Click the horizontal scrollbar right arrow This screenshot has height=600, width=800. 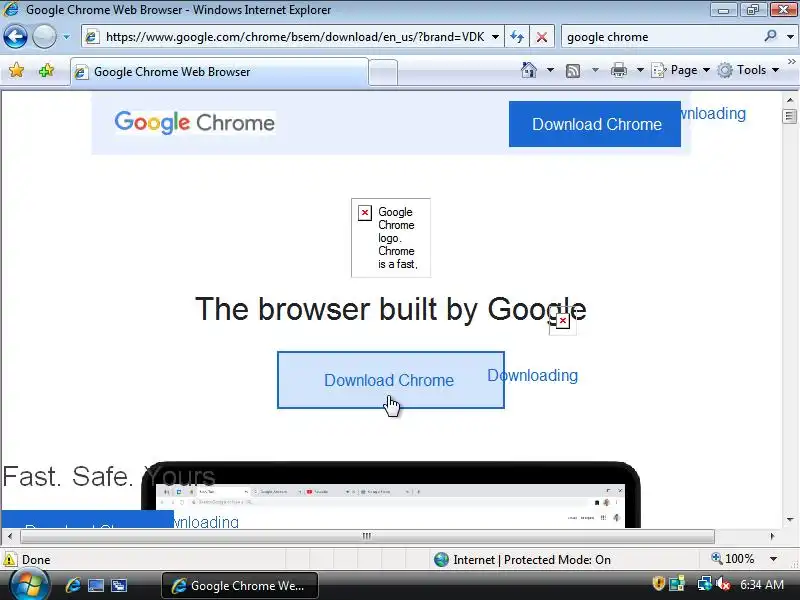[772, 536]
